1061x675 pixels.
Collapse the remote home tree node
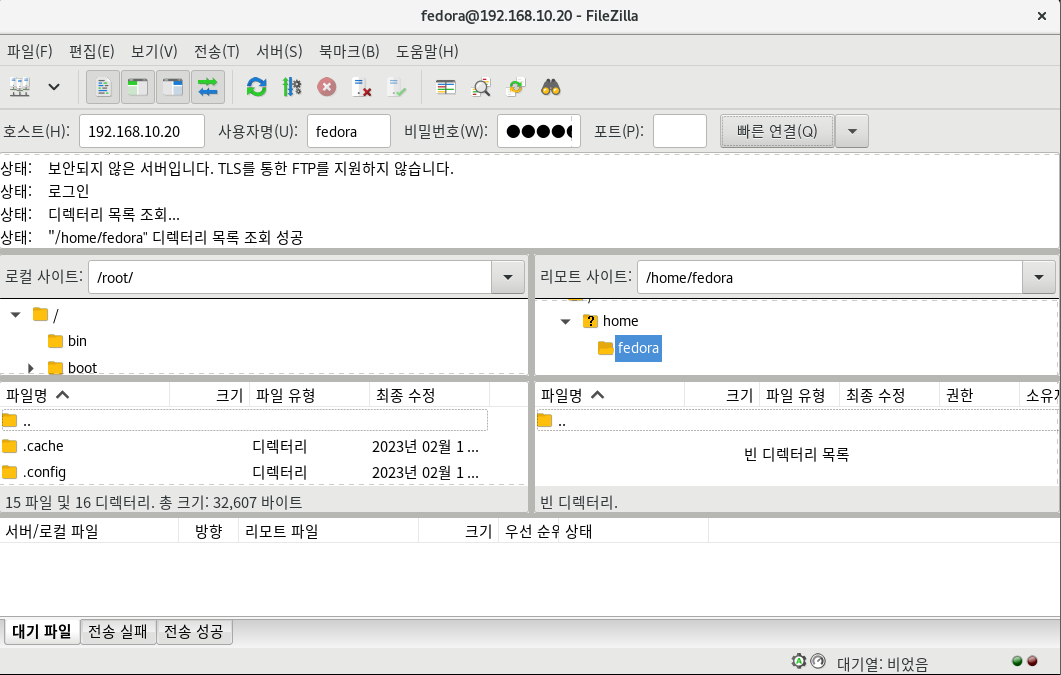(x=566, y=321)
